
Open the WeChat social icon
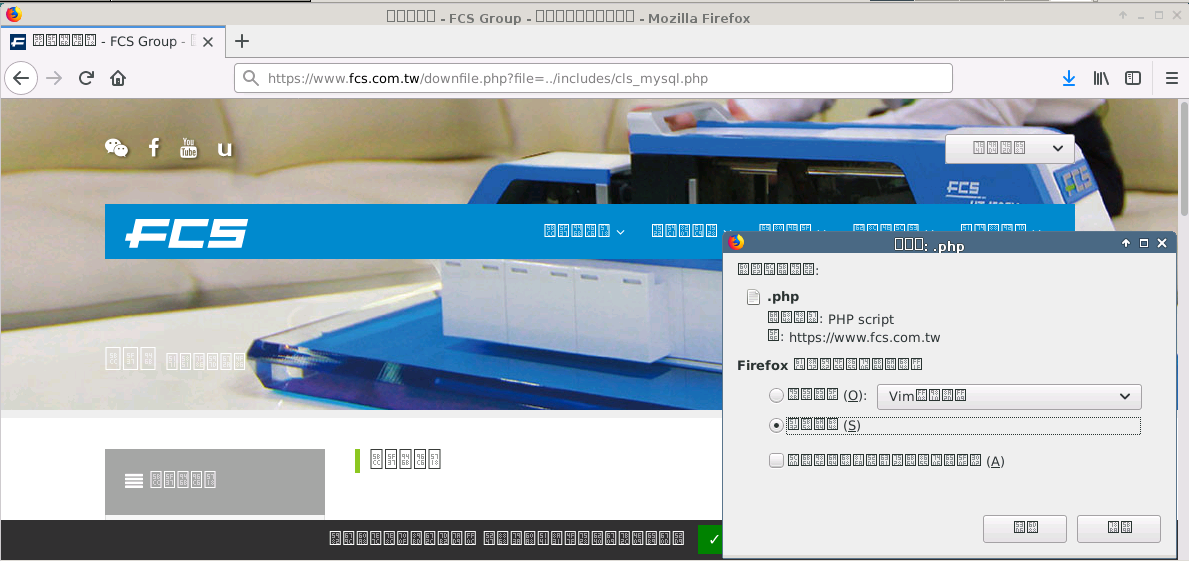coord(116,148)
